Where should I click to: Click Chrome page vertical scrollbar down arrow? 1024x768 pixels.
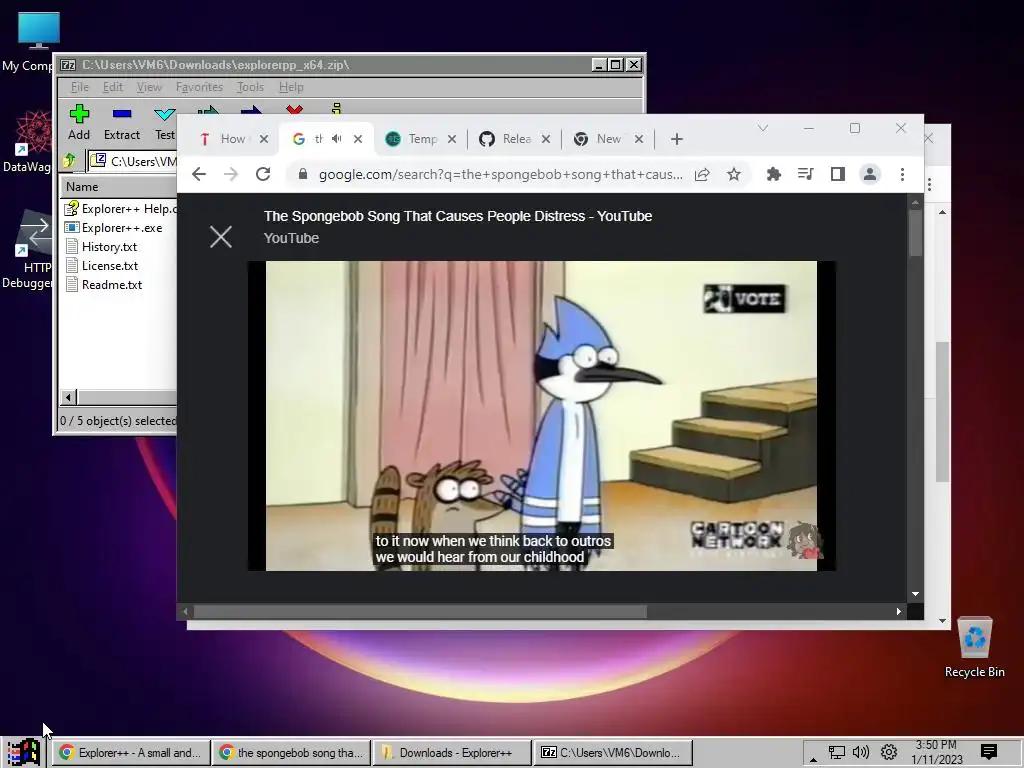click(915, 594)
